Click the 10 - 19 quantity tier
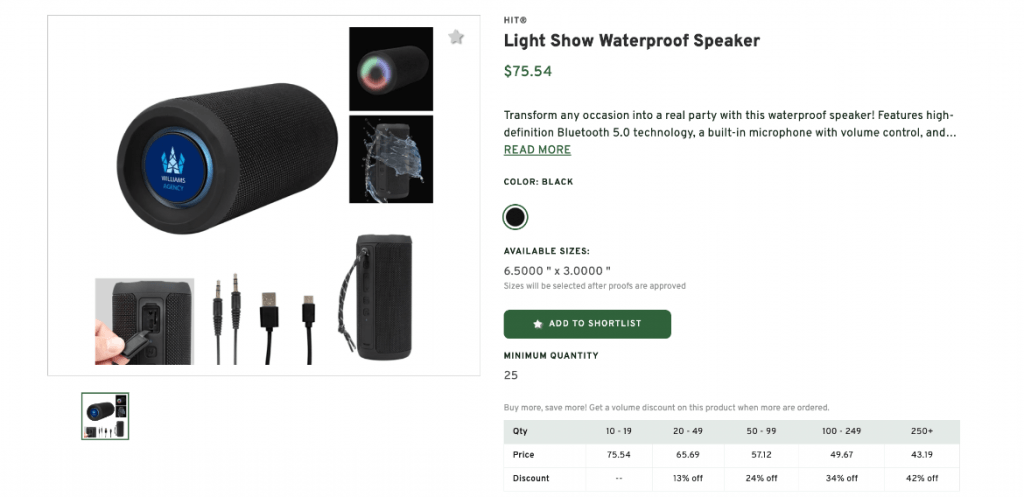 coord(619,431)
